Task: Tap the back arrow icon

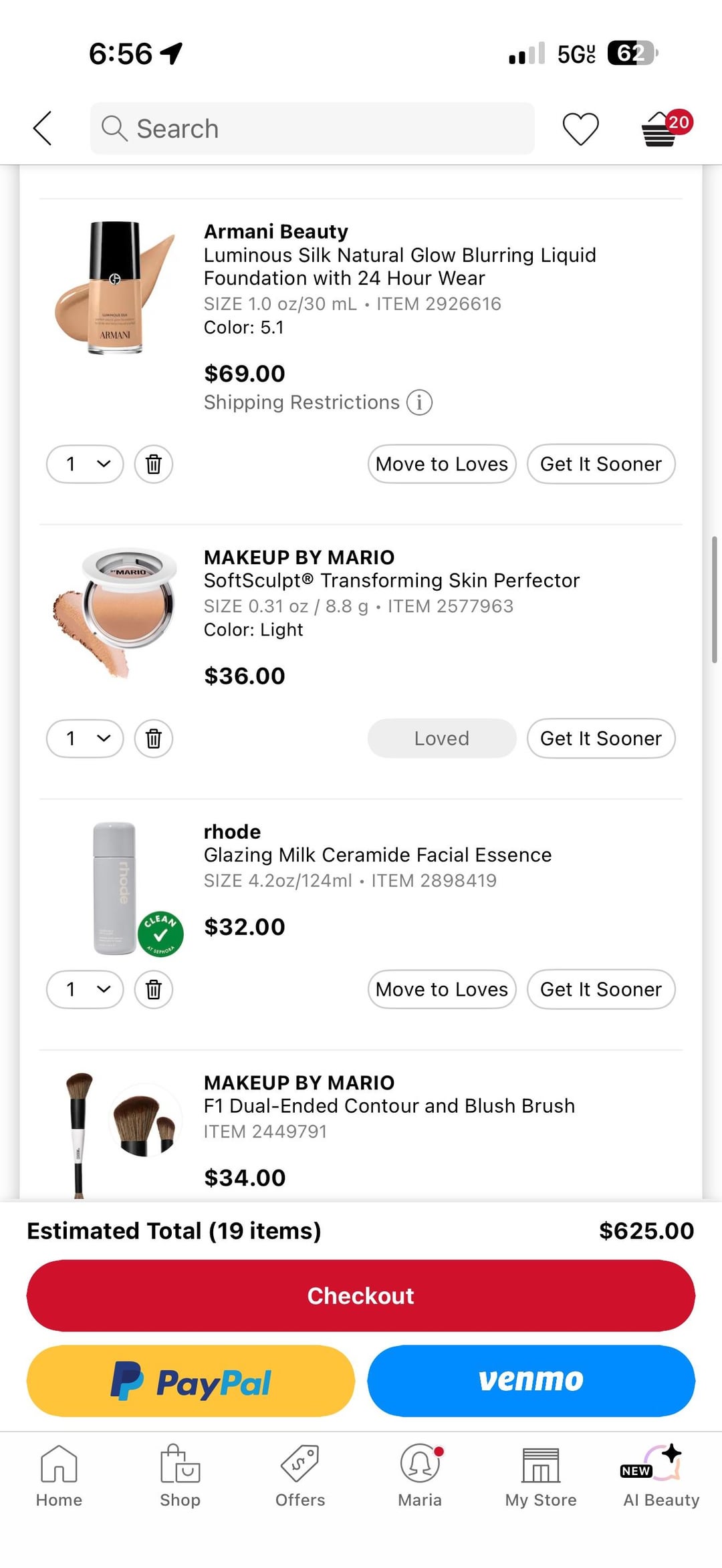Action: pyautogui.click(x=42, y=128)
